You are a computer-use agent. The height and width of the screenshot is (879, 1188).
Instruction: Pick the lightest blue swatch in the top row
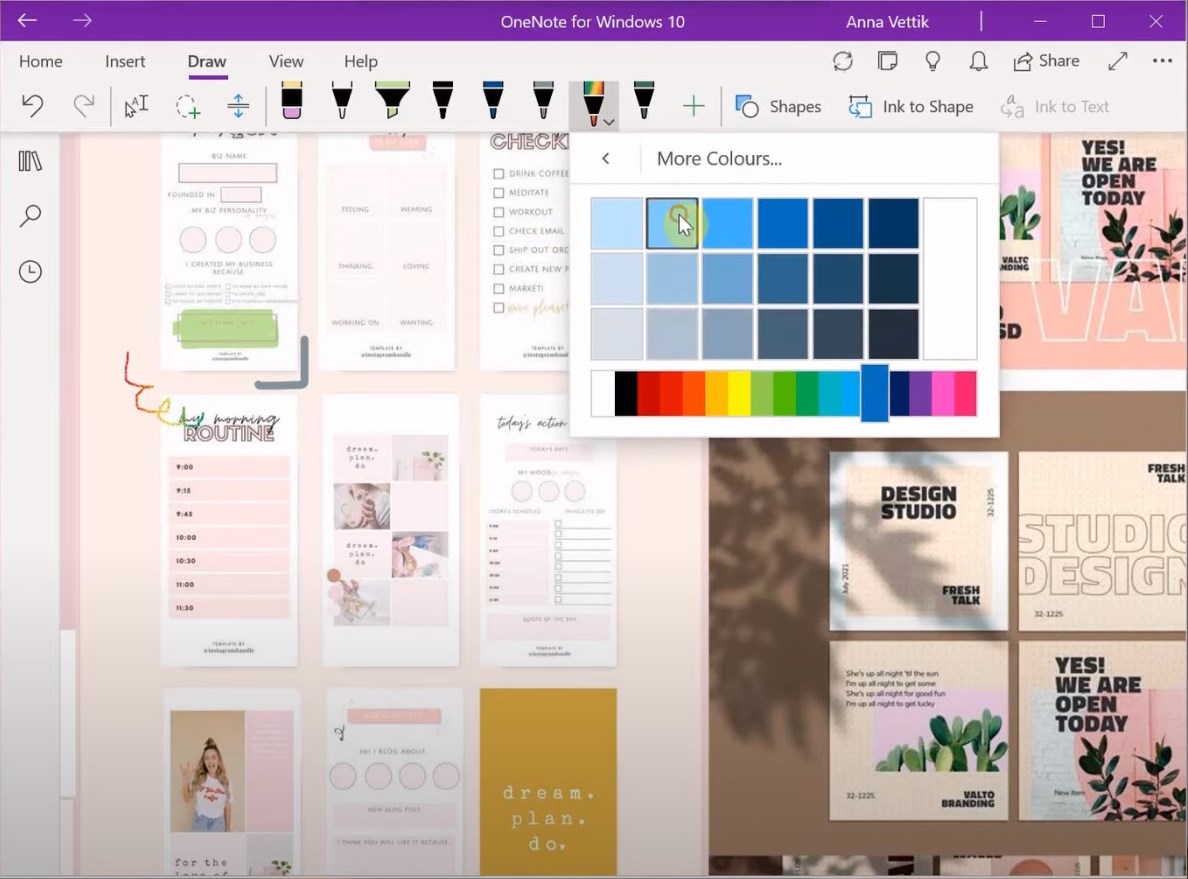[617, 224]
